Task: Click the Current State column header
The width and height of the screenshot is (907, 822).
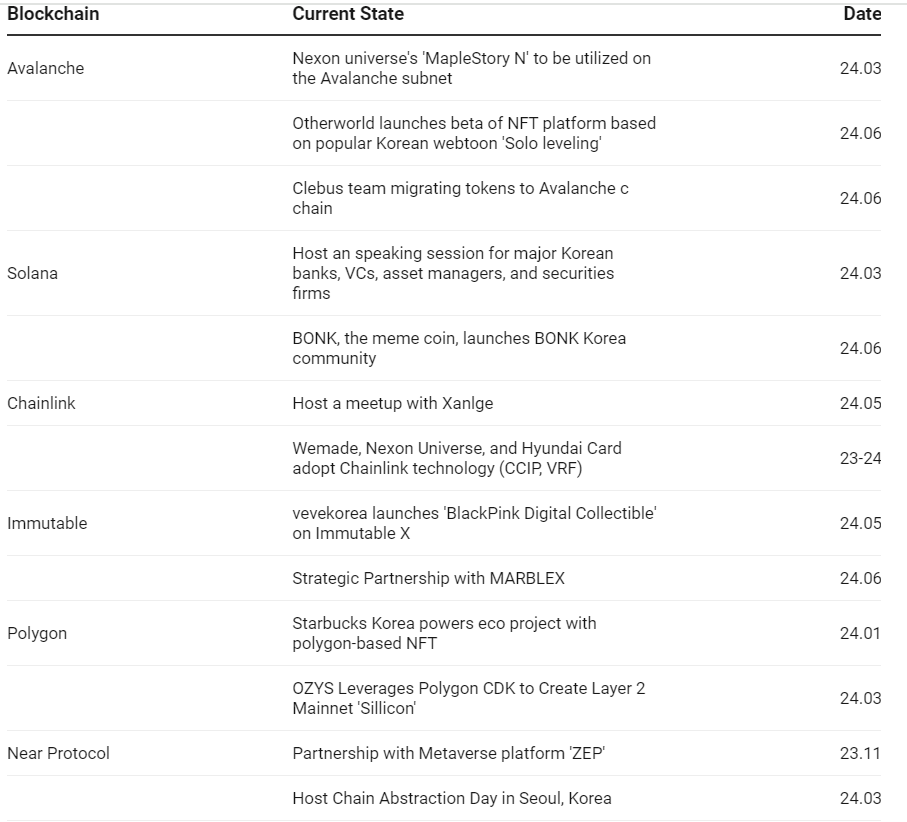Action: pyautogui.click(x=348, y=14)
